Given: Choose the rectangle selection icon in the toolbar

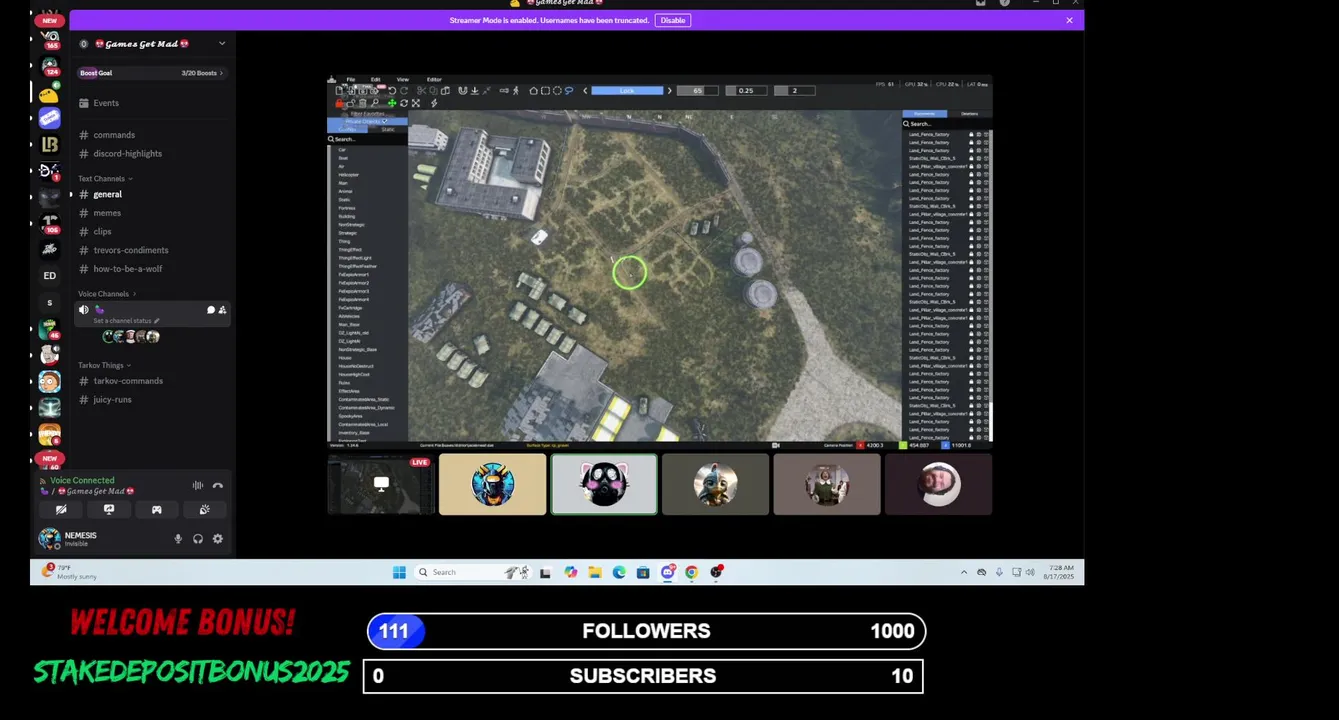Looking at the screenshot, I should [545, 90].
